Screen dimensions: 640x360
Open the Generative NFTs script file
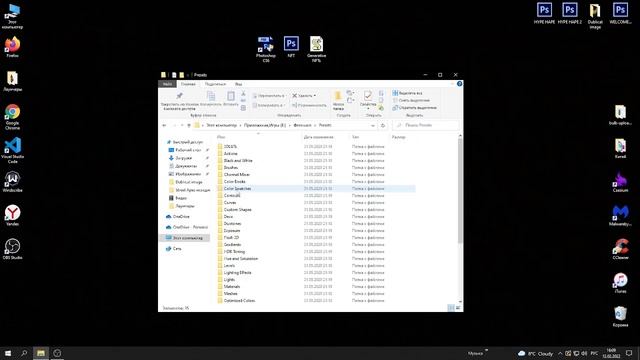click(x=316, y=49)
